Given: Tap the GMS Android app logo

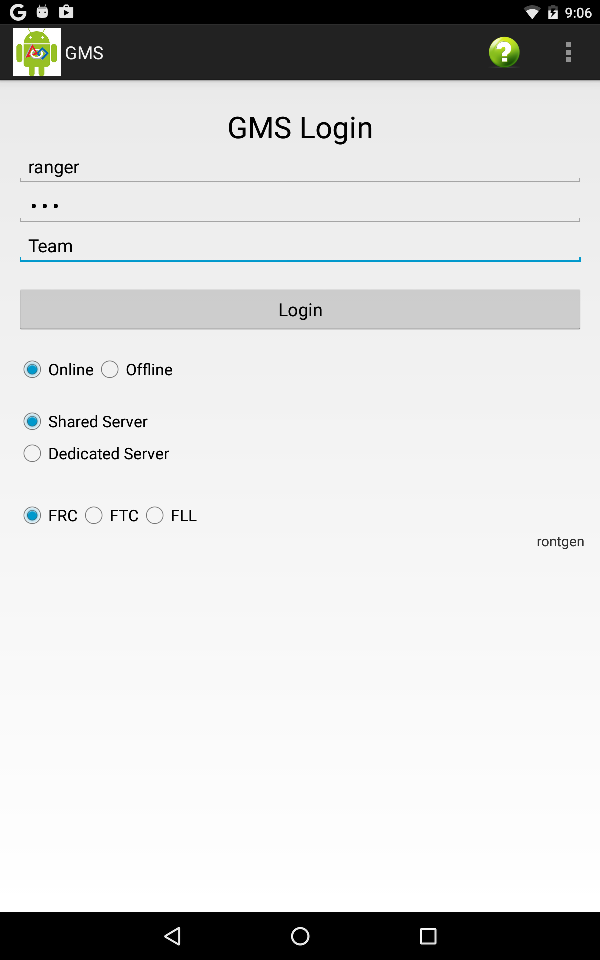Looking at the screenshot, I should coord(37,52).
